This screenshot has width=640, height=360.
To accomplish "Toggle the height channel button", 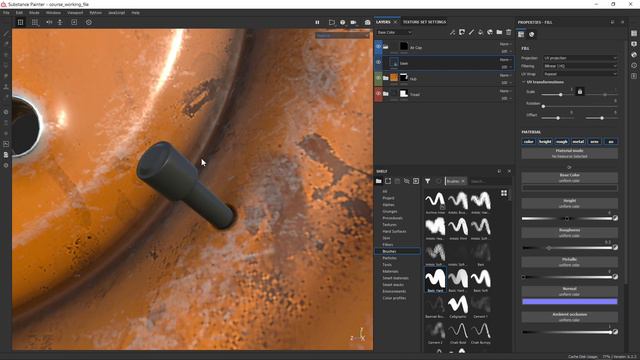I will (x=545, y=142).
